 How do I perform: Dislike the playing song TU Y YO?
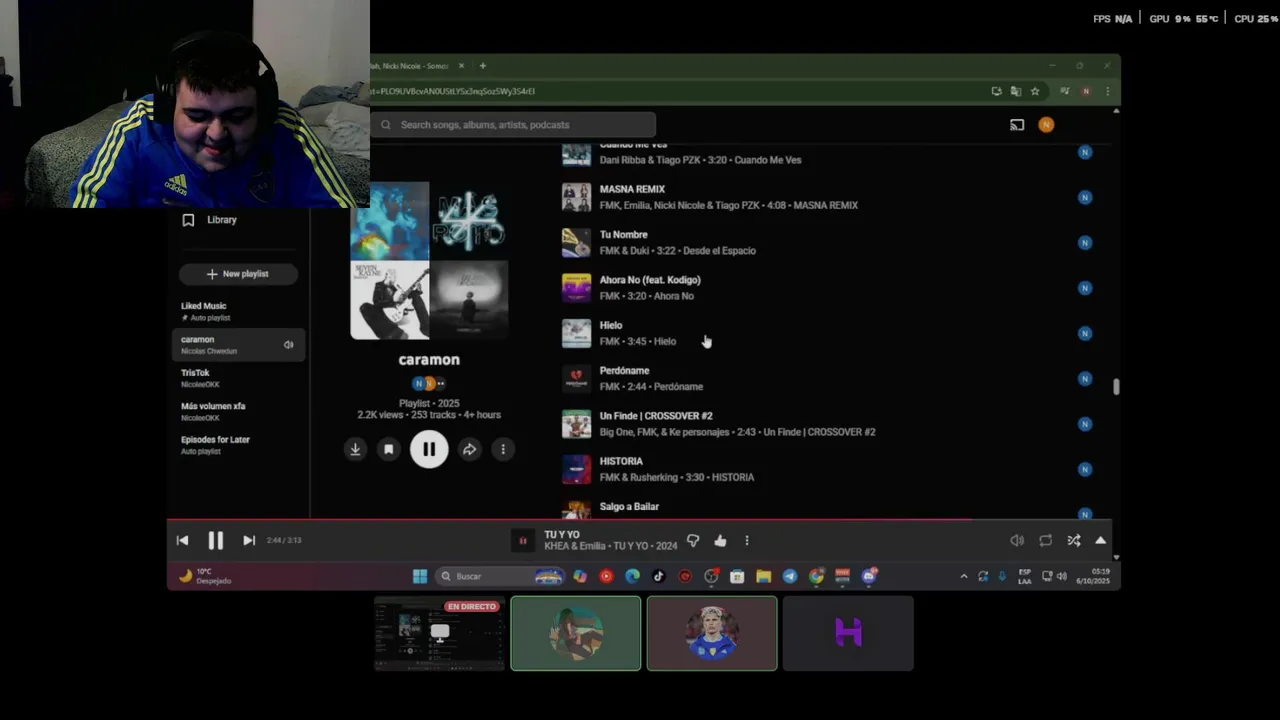tap(693, 540)
